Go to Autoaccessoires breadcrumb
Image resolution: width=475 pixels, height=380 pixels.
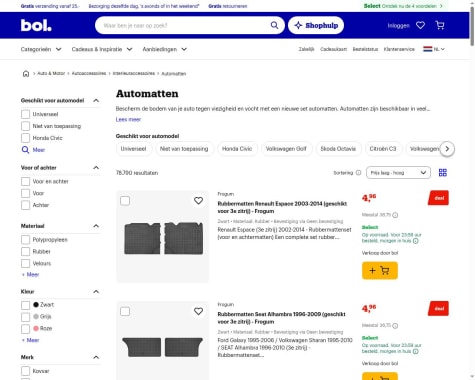pos(89,73)
